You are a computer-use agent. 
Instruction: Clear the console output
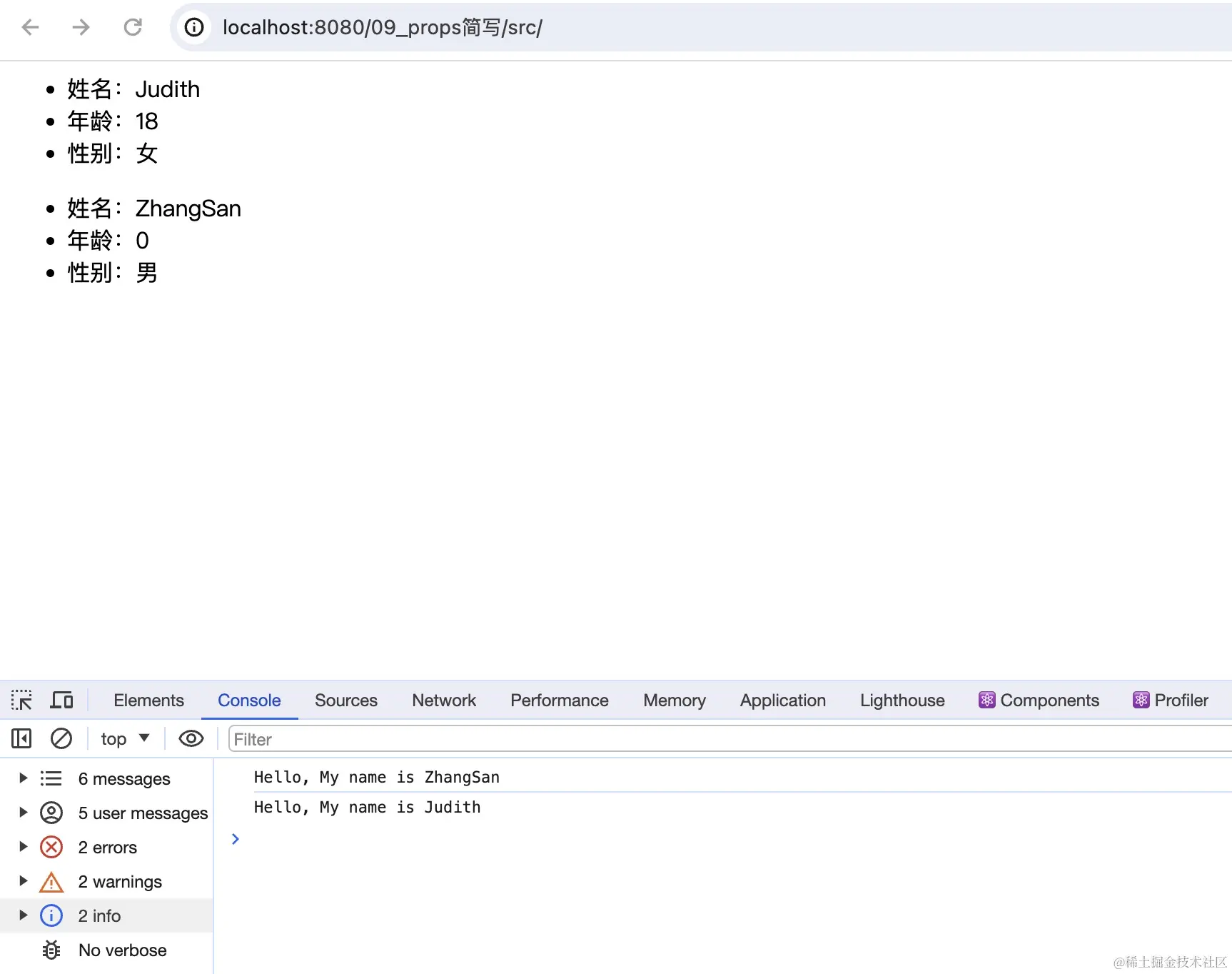(x=61, y=738)
